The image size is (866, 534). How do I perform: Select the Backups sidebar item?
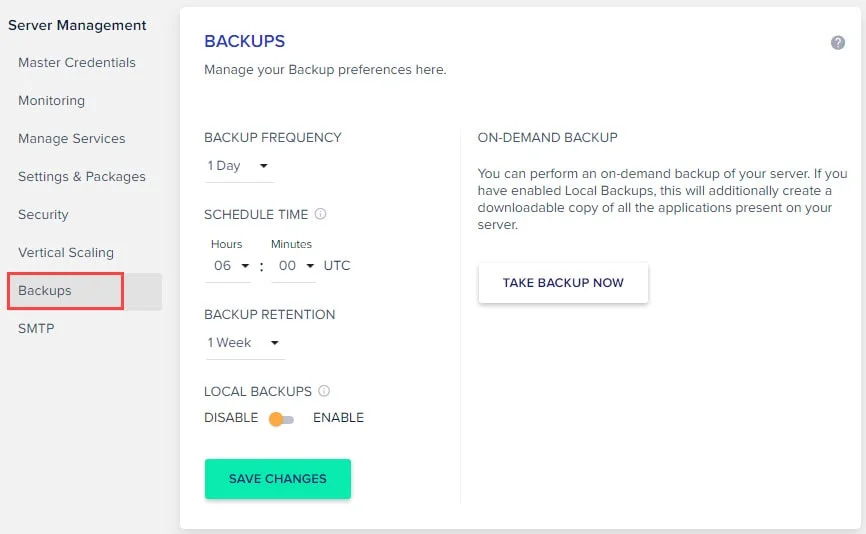pyautogui.click(x=85, y=291)
